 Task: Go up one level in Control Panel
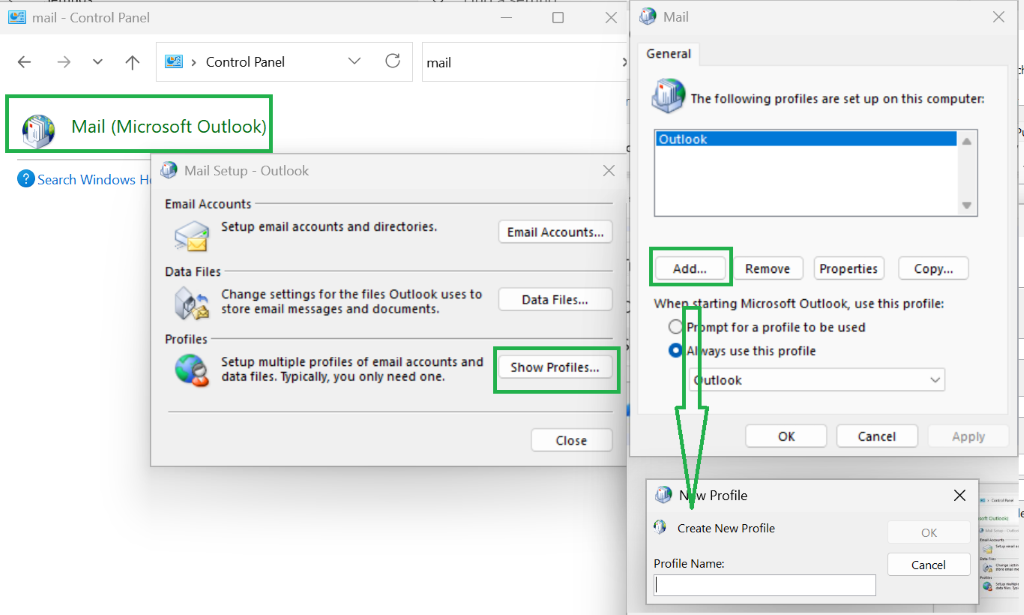tap(133, 62)
